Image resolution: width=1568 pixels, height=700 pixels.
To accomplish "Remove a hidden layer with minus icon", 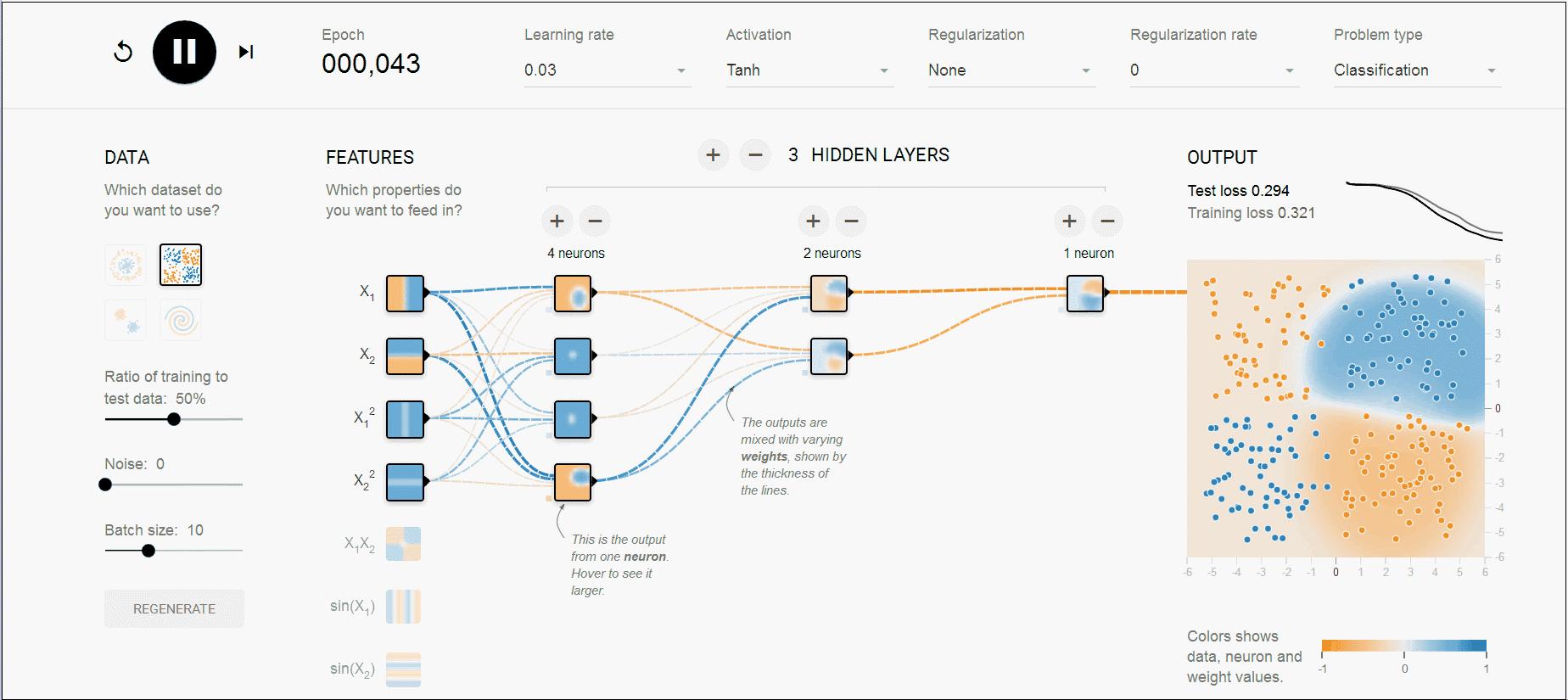I will [x=754, y=155].
